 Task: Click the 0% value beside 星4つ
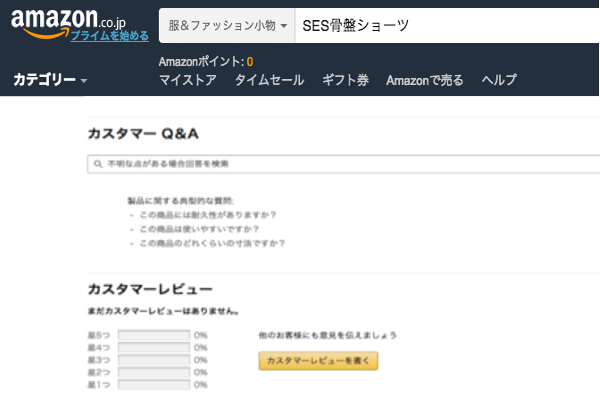click(x=201, y=348)
